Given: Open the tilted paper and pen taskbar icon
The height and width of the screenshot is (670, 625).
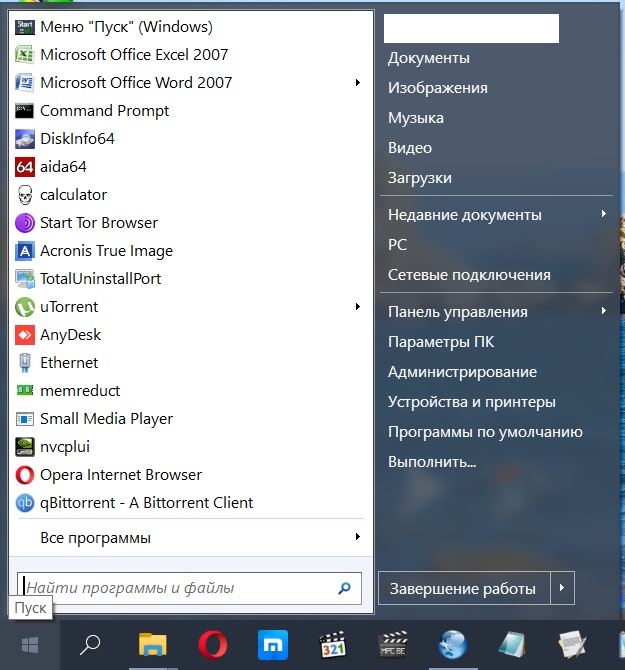Looking at the screenshot, I should (572, 645).
